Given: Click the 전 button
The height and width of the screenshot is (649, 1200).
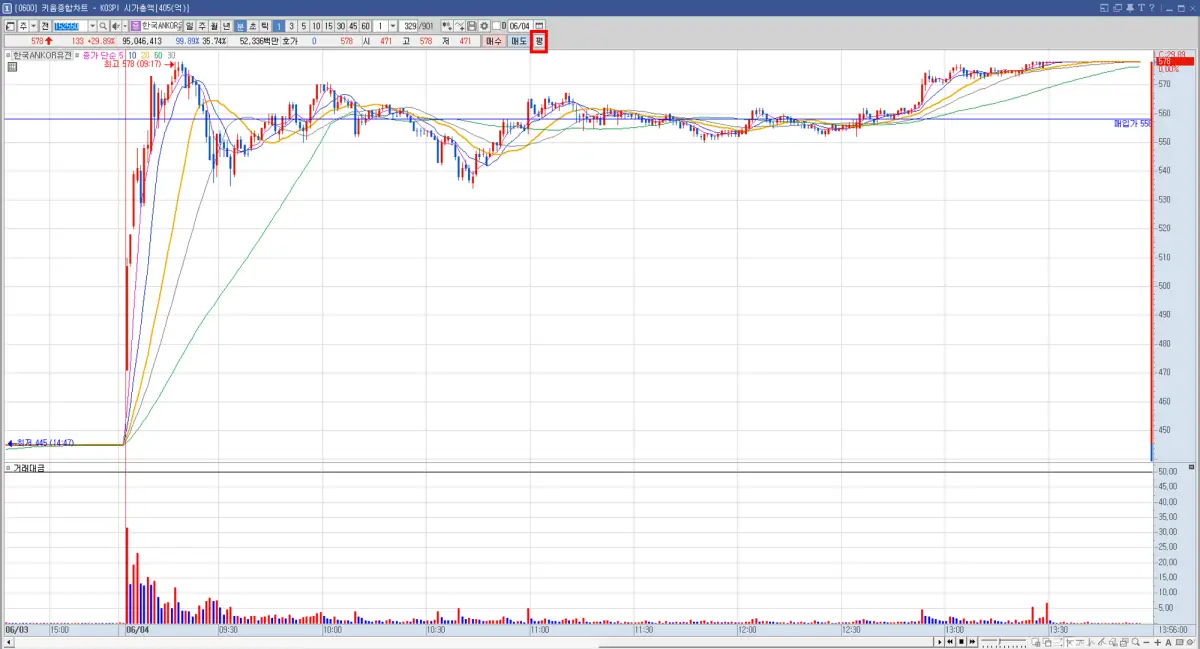Looking at the screenshot, I should pyautogui.click(x=45, y=25).
